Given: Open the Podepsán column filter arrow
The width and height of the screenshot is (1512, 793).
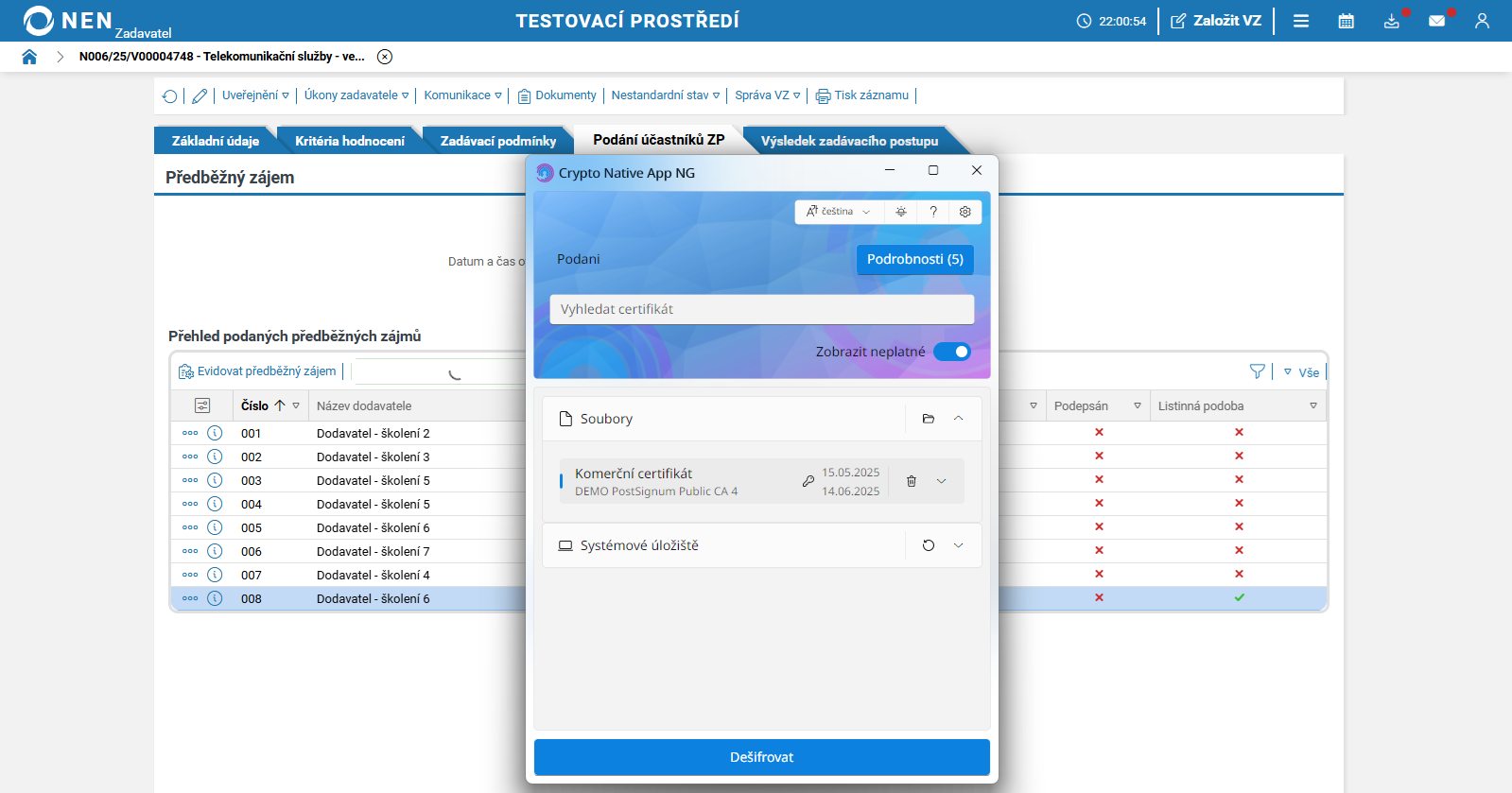Looking at the screenshot, I should (x=1138, y=405).
